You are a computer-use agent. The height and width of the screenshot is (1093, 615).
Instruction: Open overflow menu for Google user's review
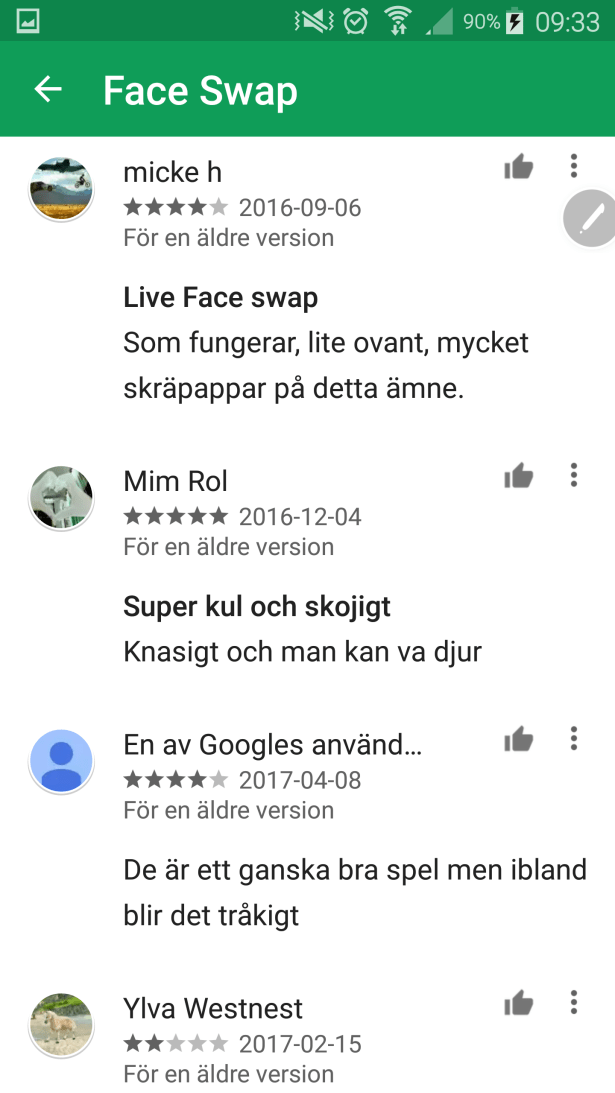pyautogui.click(x=574, y=738)
